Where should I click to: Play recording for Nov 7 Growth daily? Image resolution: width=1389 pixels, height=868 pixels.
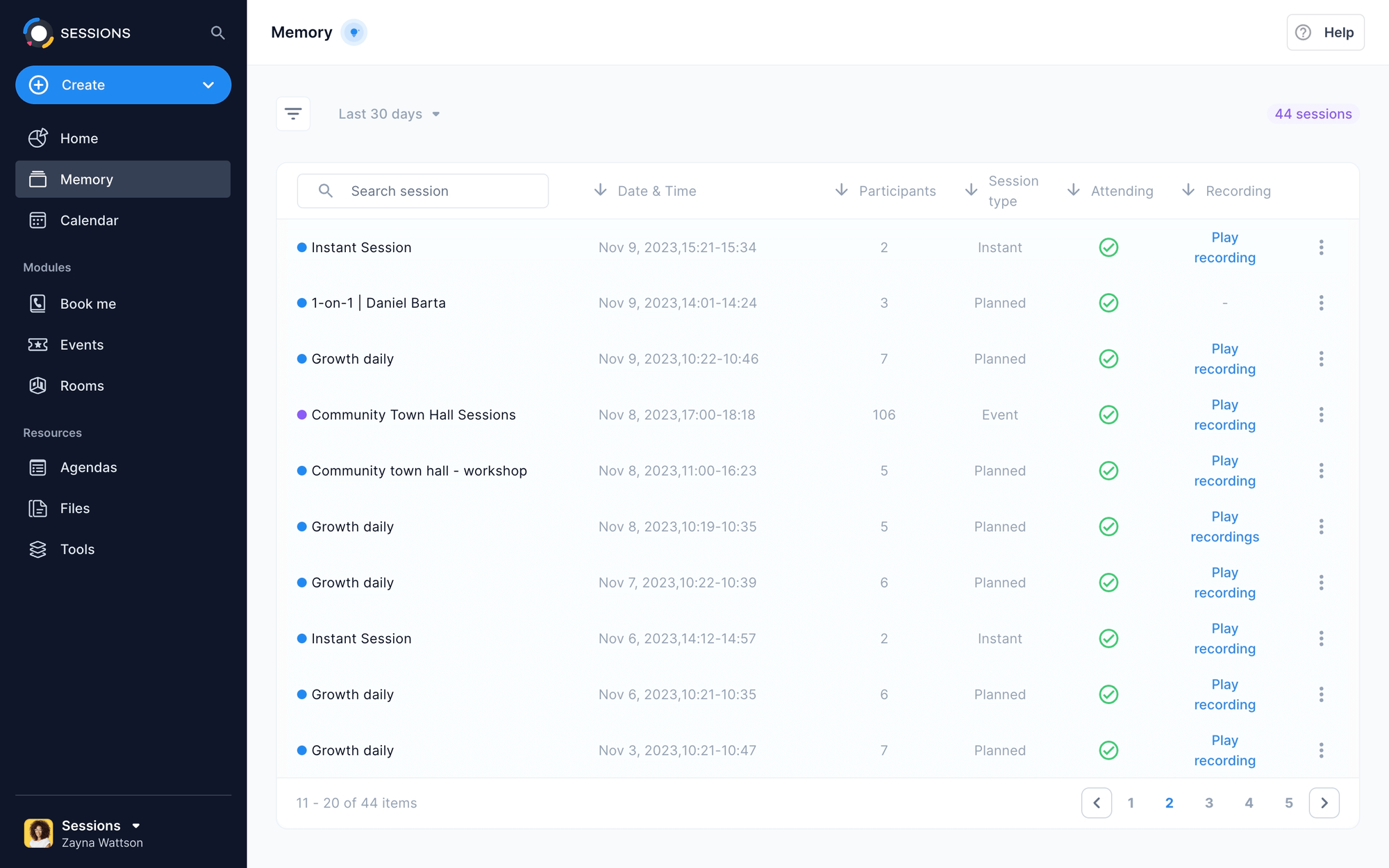1224,583
